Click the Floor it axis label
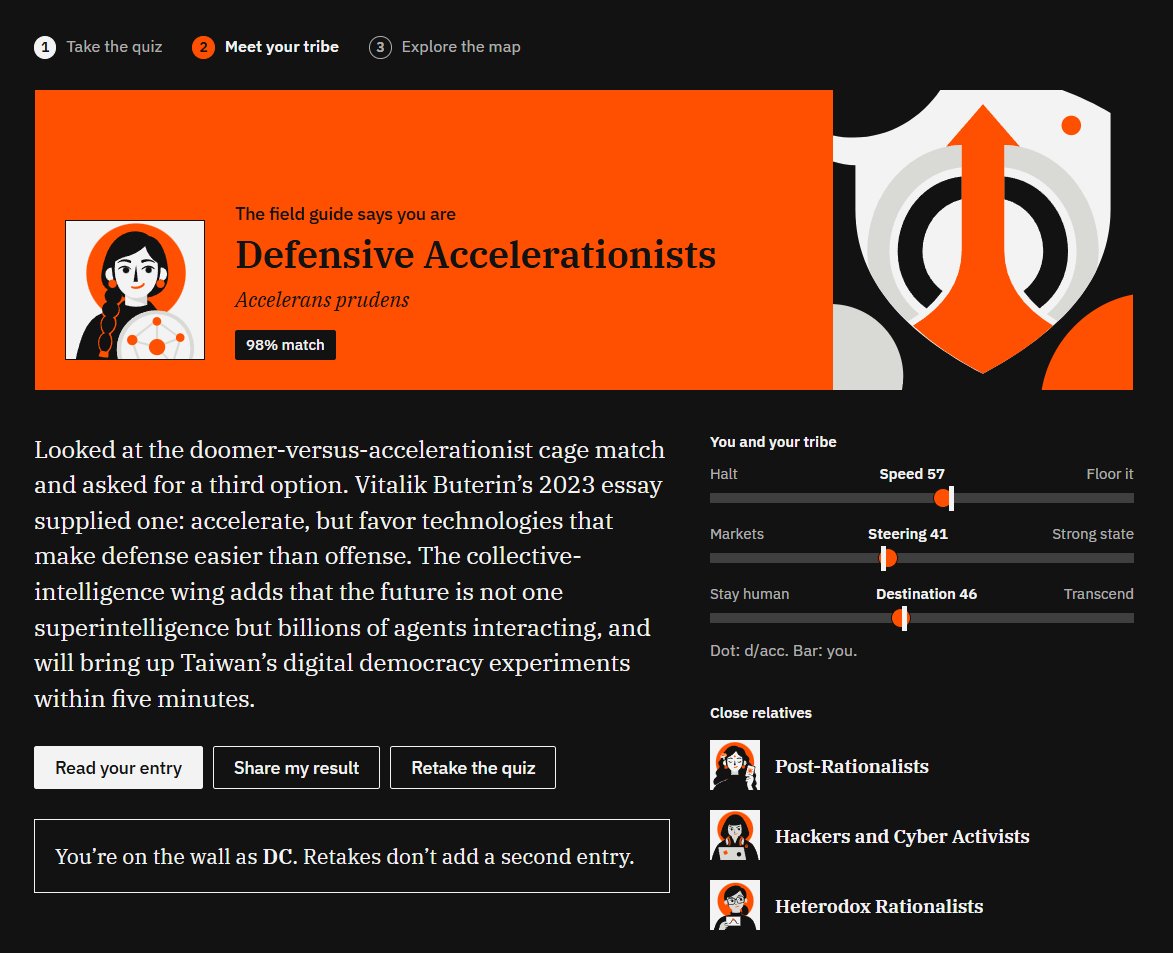Screen dimensions: 1173x953 pyautogui.click(x=1109, y=474)
